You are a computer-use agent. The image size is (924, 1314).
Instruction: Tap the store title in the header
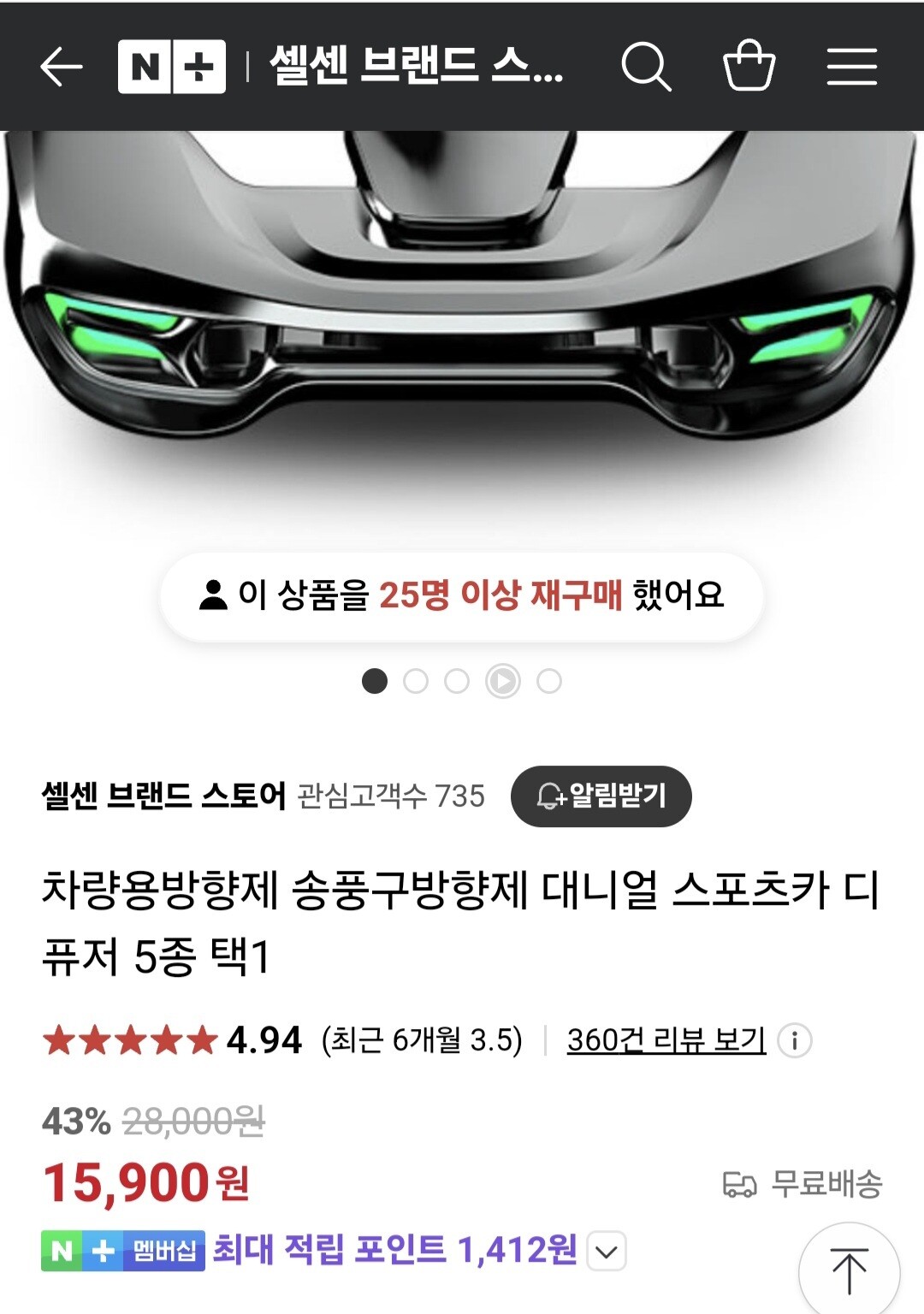416,65
